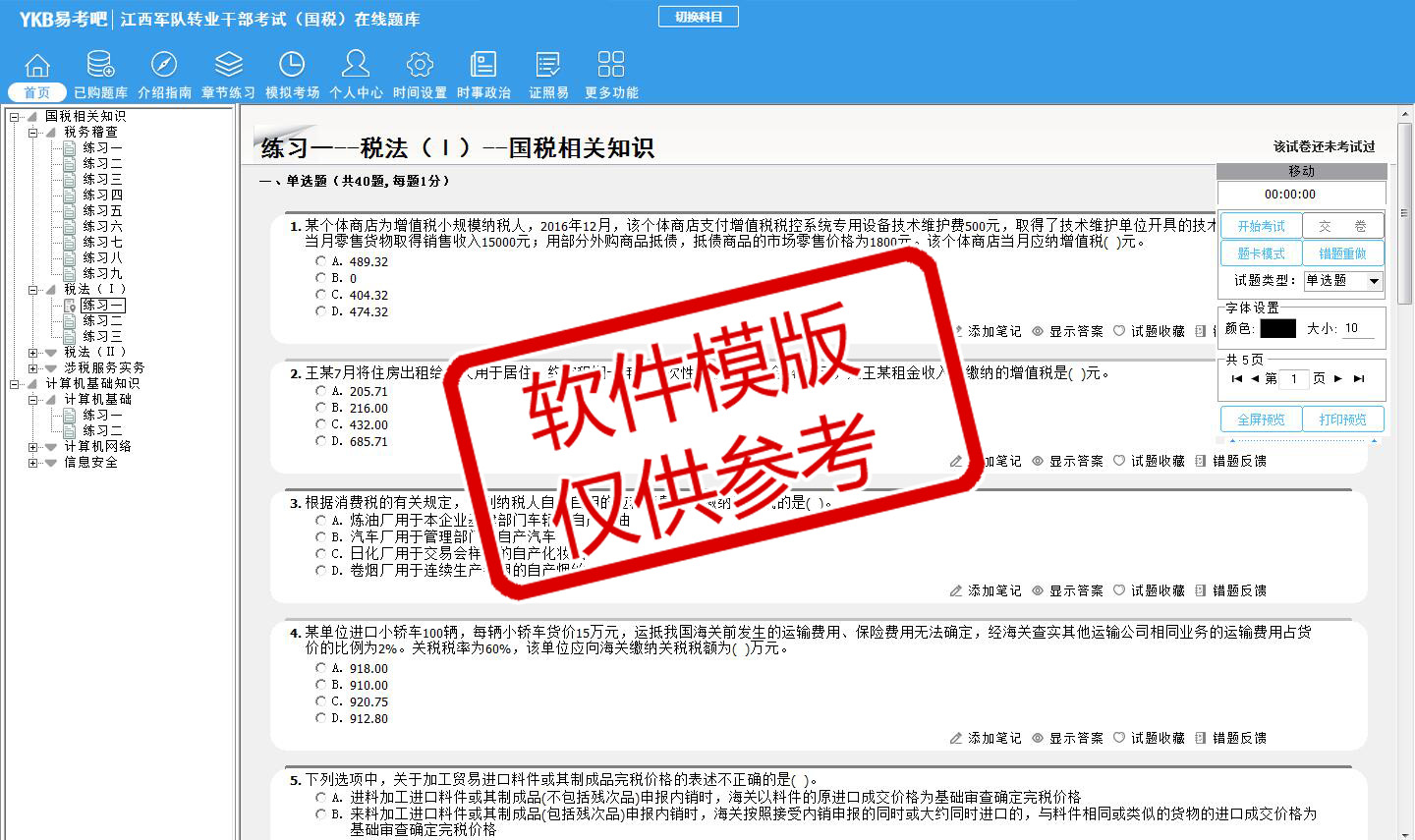The image size is (1415, 840).
Task: Open the 时事政治 news icon
Action: coord(483,66)
